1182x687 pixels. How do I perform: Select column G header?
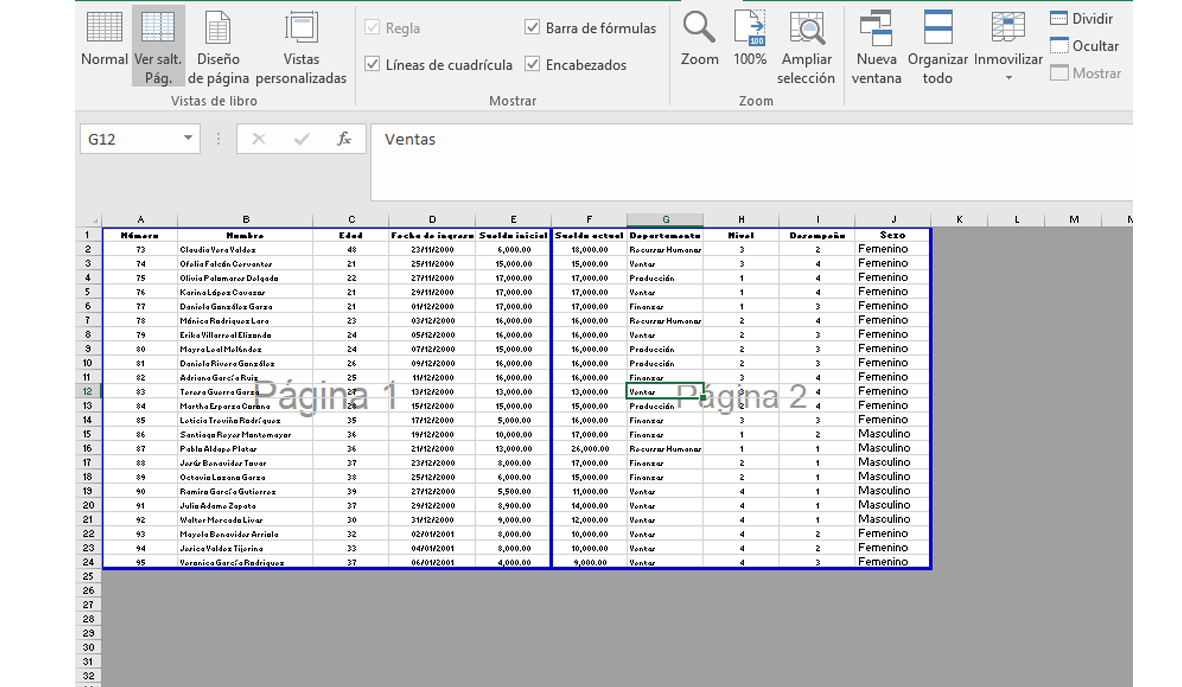666,219
